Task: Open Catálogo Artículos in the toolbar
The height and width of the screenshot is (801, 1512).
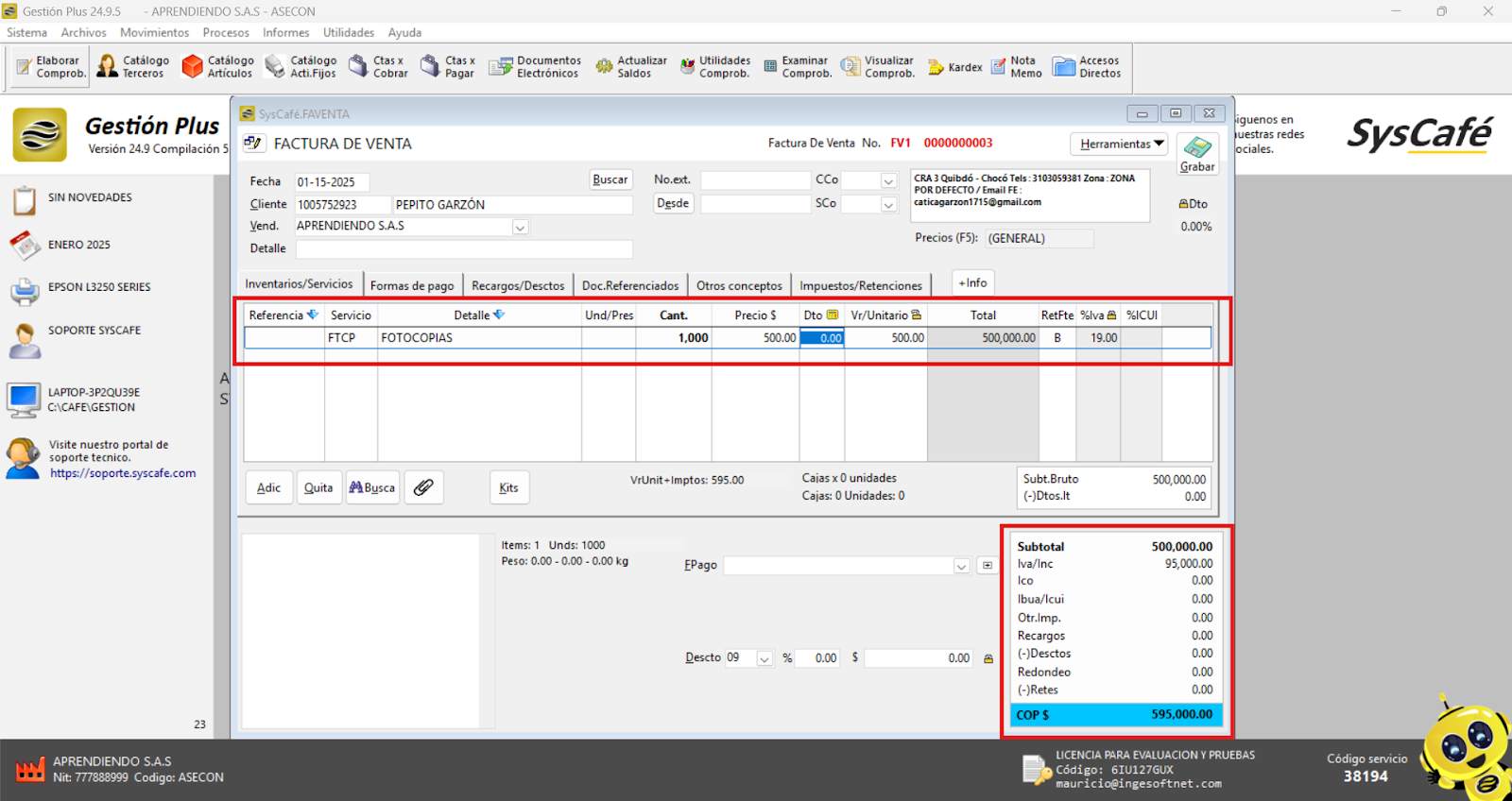Action: pyautogui.click(x=217, y=66)
